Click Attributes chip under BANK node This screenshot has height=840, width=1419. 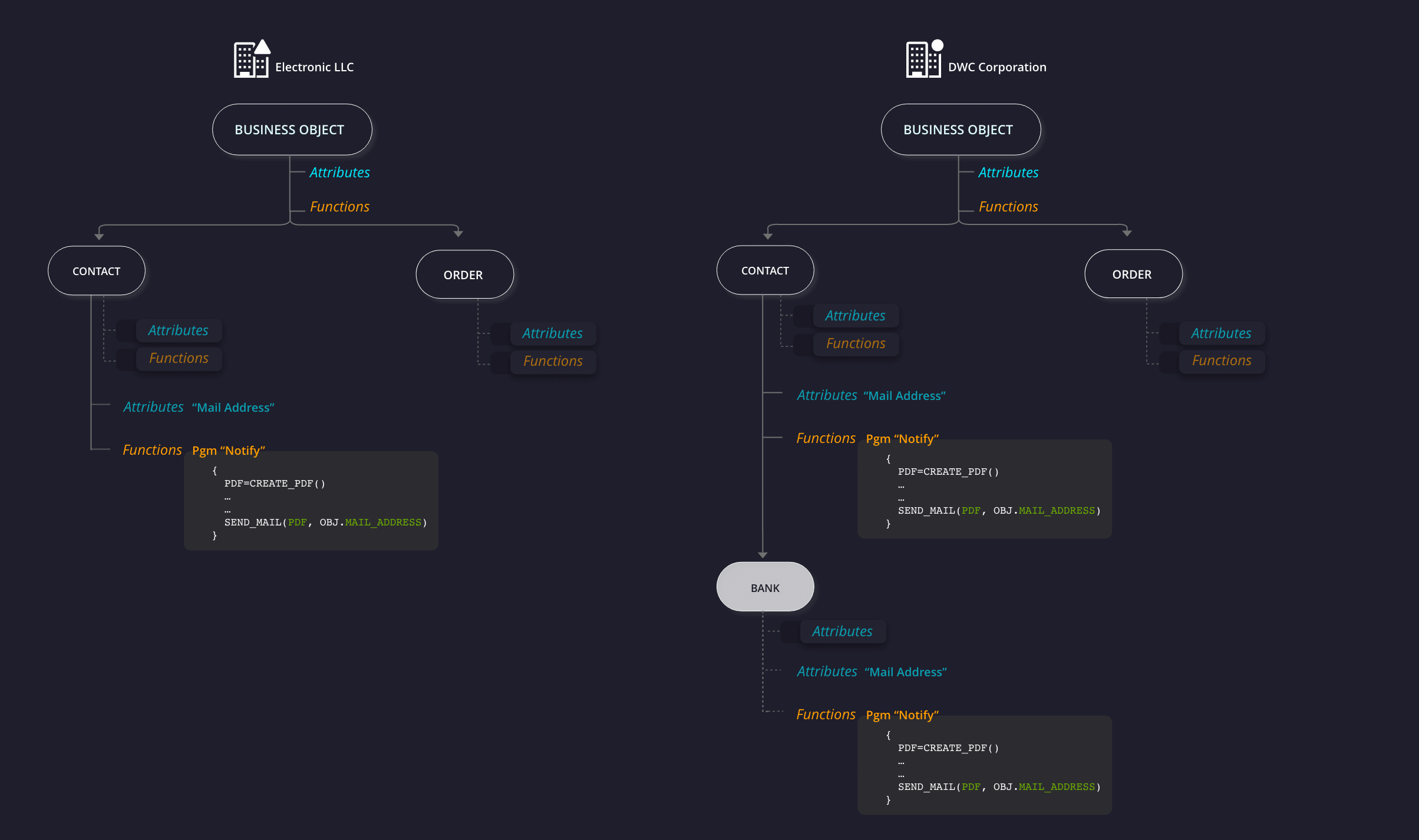[843, 631]
